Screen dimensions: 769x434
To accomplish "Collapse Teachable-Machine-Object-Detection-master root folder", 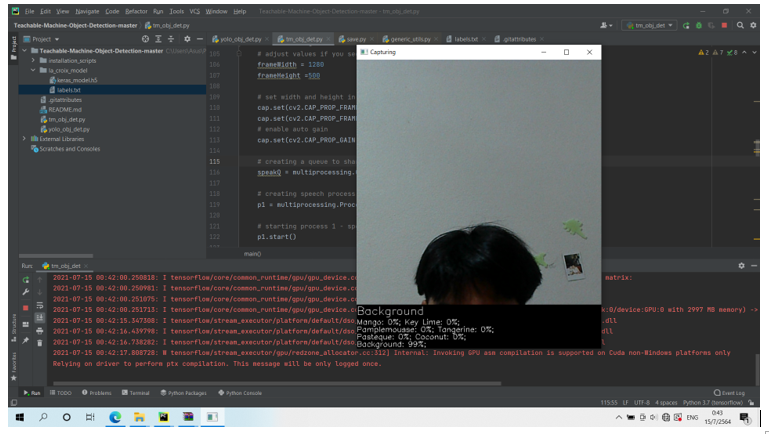I will click(25, 51).
